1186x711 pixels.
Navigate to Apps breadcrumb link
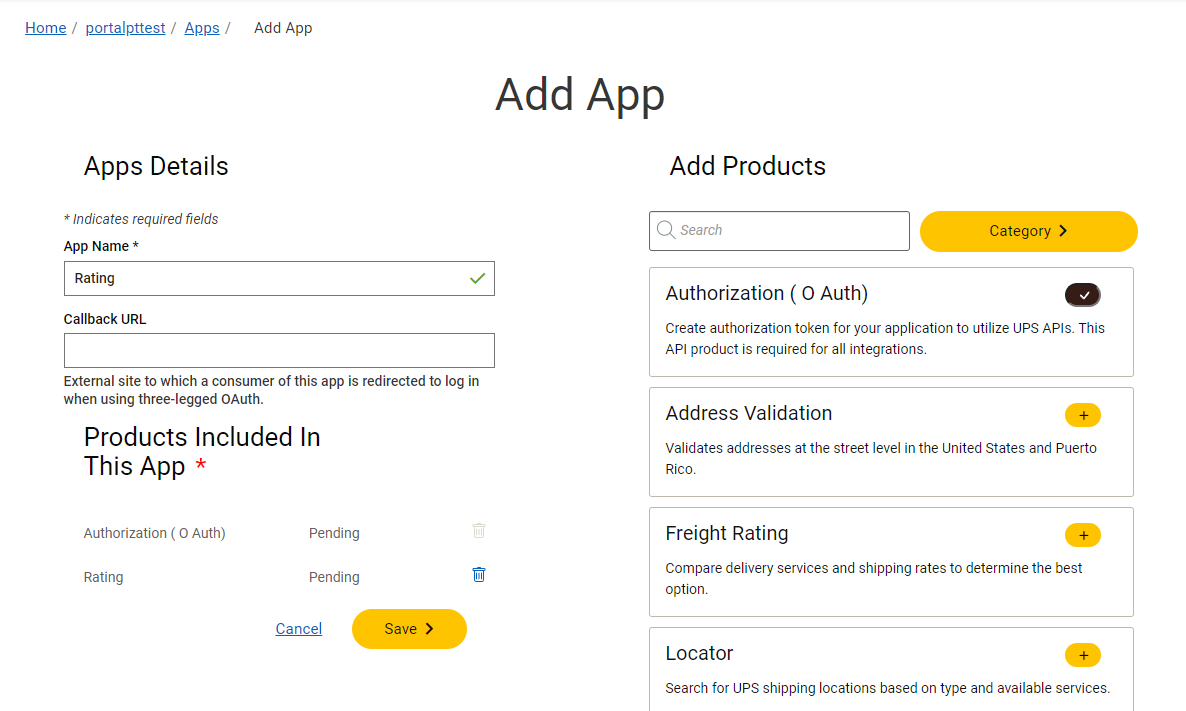pyautogui.click(x=202, y=28)
